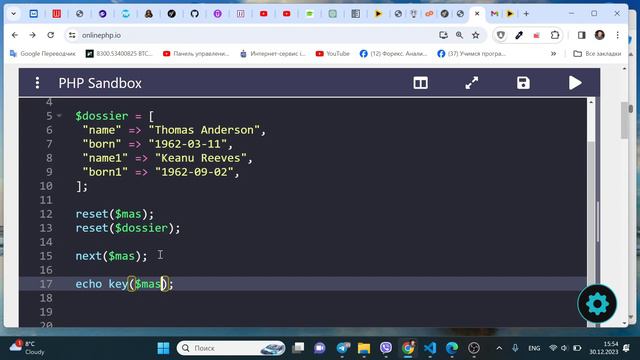Screen dimensions: 640x360
Task: Open the blue gear settings button
Action: (x=597, y=304)
